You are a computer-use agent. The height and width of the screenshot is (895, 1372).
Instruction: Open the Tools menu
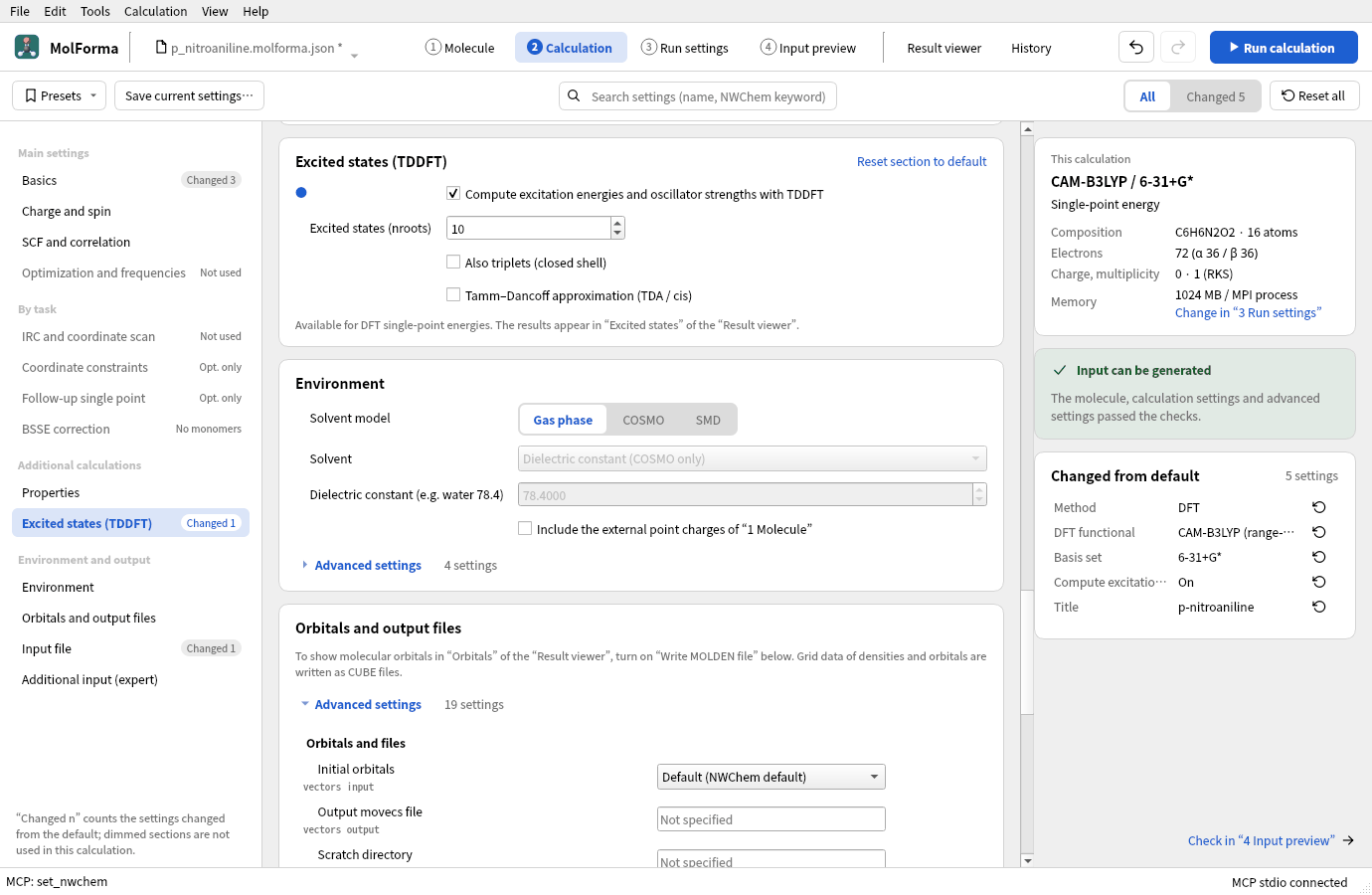(95, 11)
